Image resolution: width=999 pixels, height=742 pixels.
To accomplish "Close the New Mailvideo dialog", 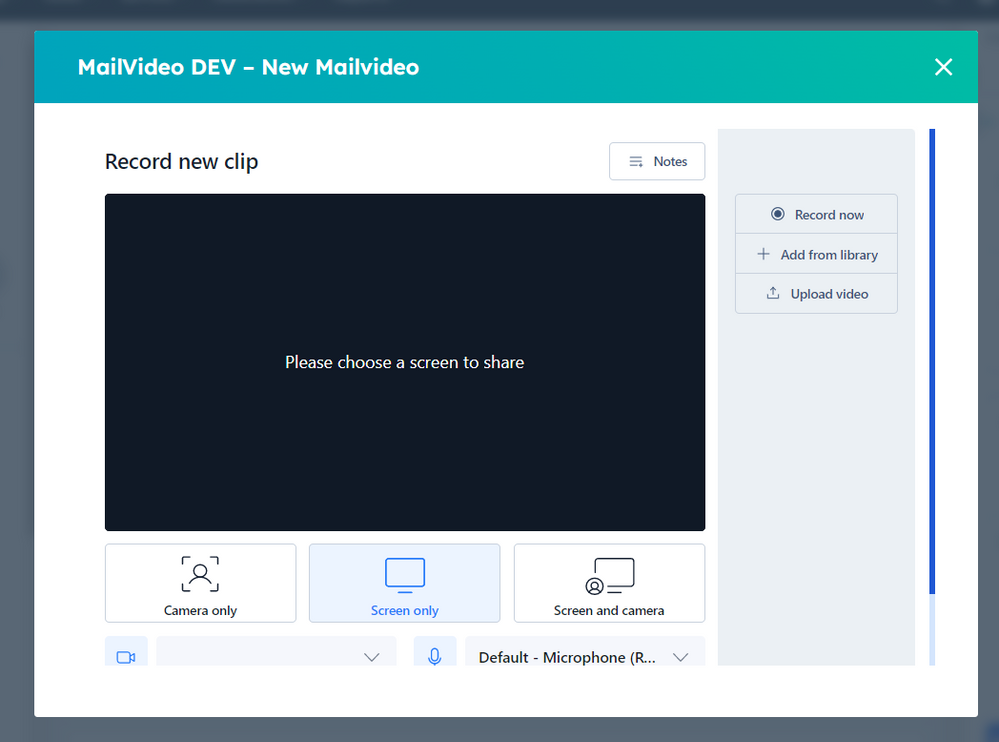I will pyautogui.click(x=943, y=67).
